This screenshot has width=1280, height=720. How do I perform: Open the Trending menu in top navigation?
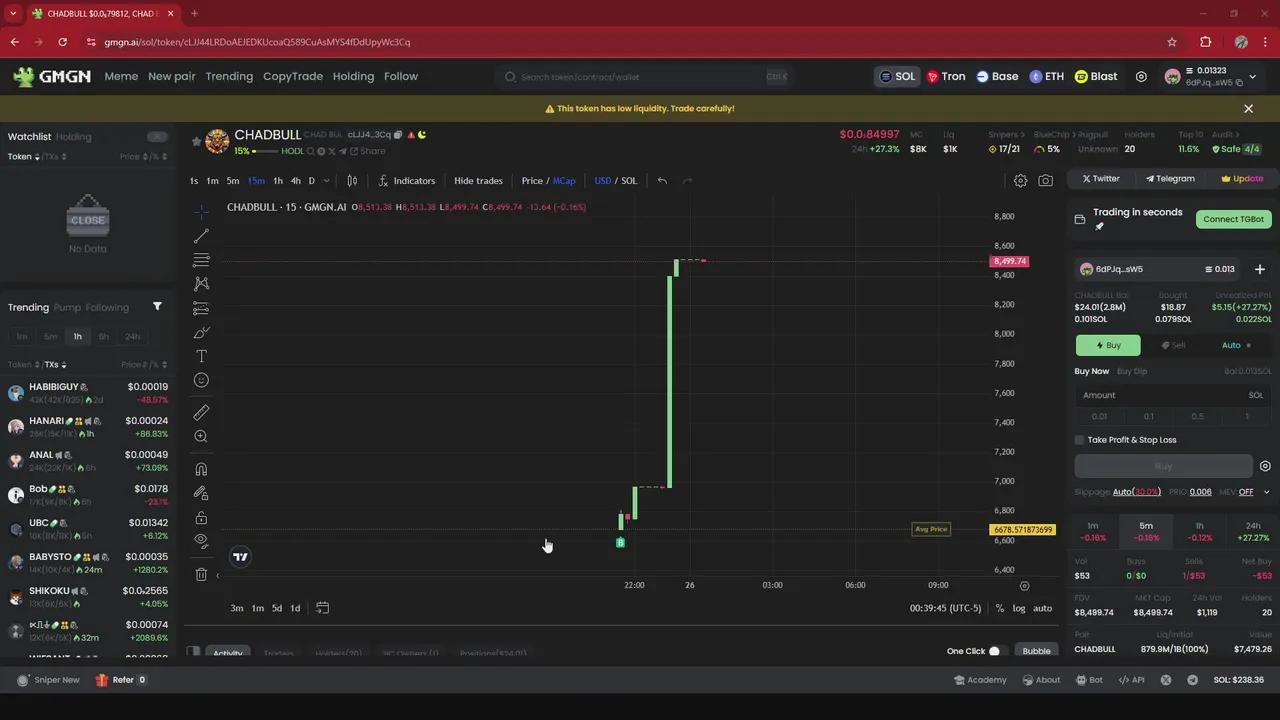coord(229,77)
